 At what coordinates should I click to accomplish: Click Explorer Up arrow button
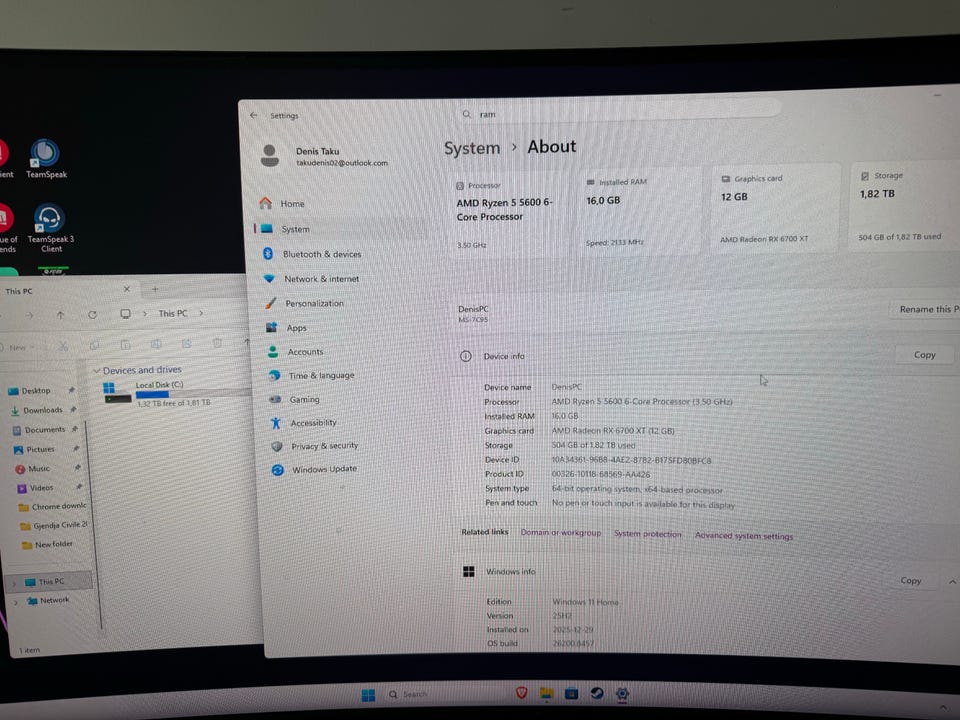click(x=60, y=315)
